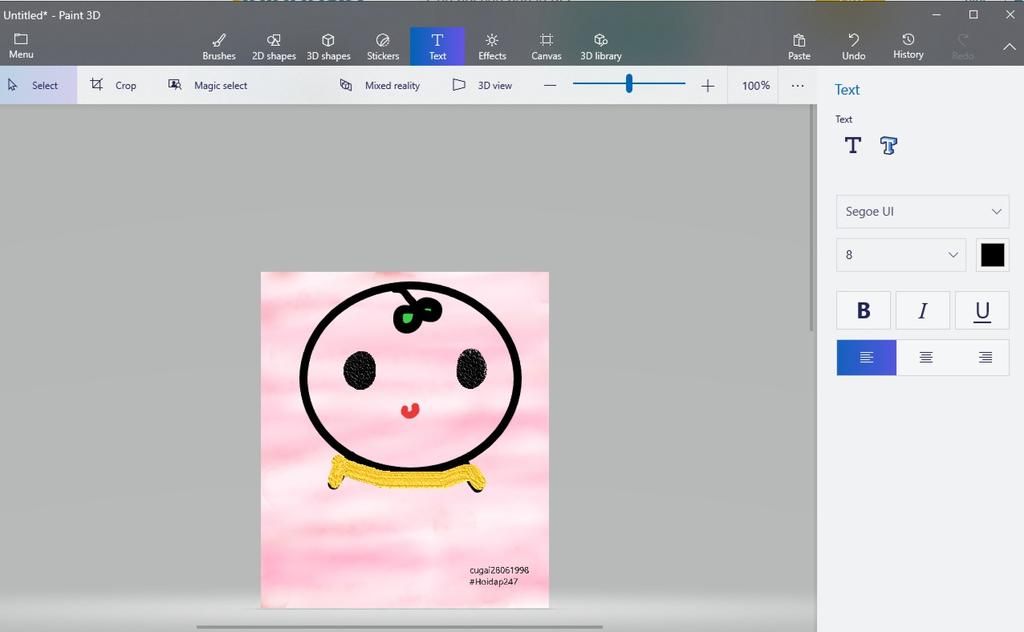
Task: Open 2D shapes tools
Action: (x=274, y=47)
